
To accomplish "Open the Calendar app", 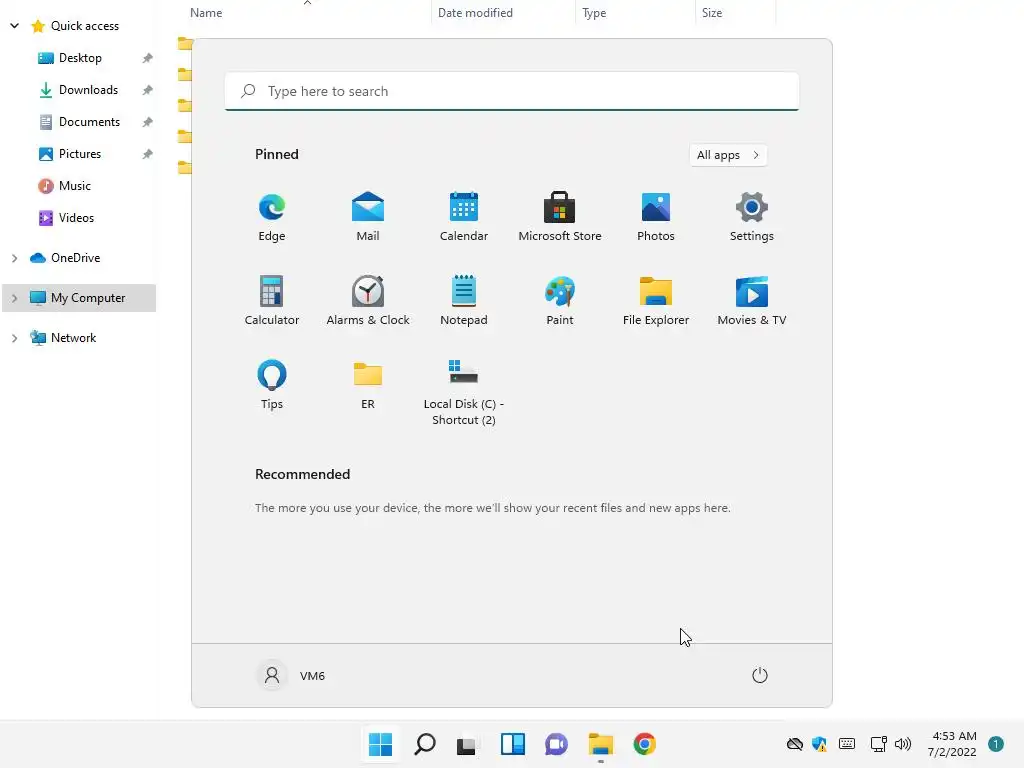I will point(464,217).
